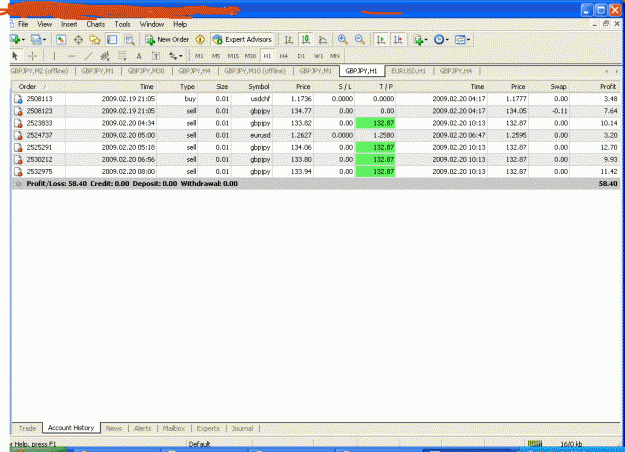Select the Crosshair tool

32,56
